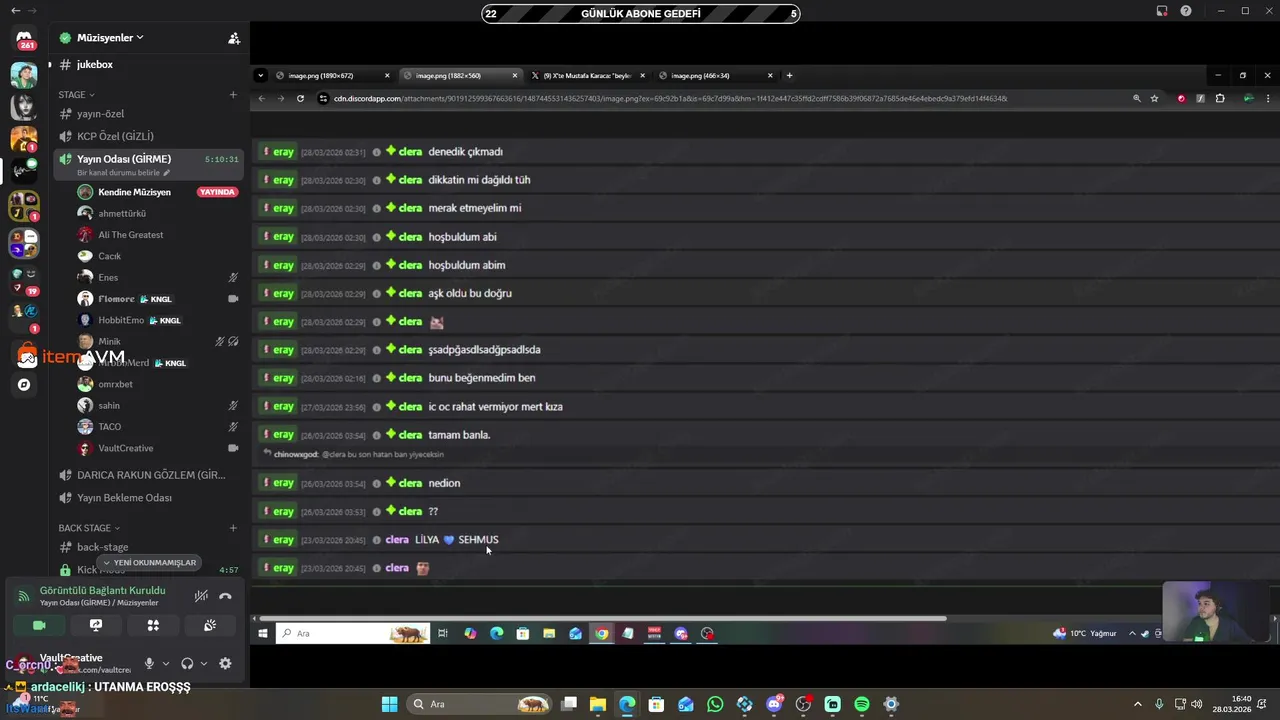
Task: Open browser extensions puzzle icon
Action: coord(1219,99)
